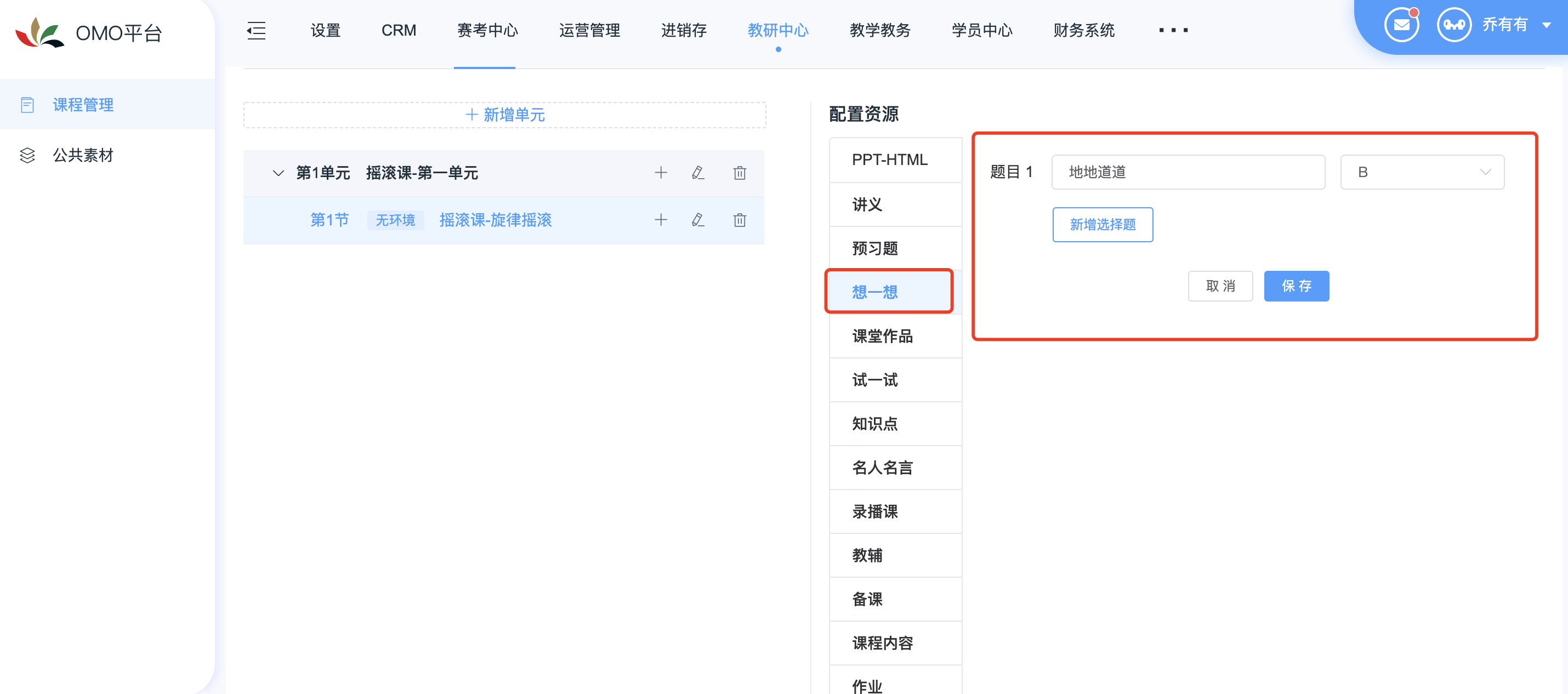The width and height of the screenshot is (1568, 694).
Task: Add item under 第1节 row
Action: pyautogui.click(x=661, y=220)
